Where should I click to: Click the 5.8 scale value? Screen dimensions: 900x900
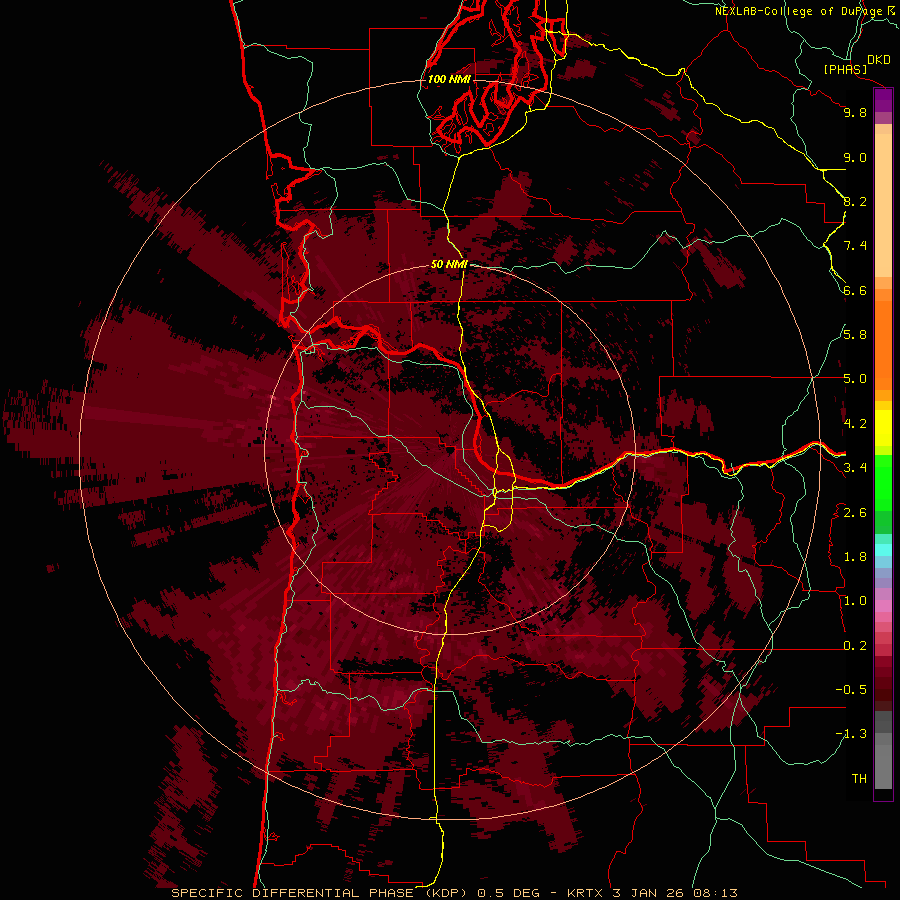[855, 335]
